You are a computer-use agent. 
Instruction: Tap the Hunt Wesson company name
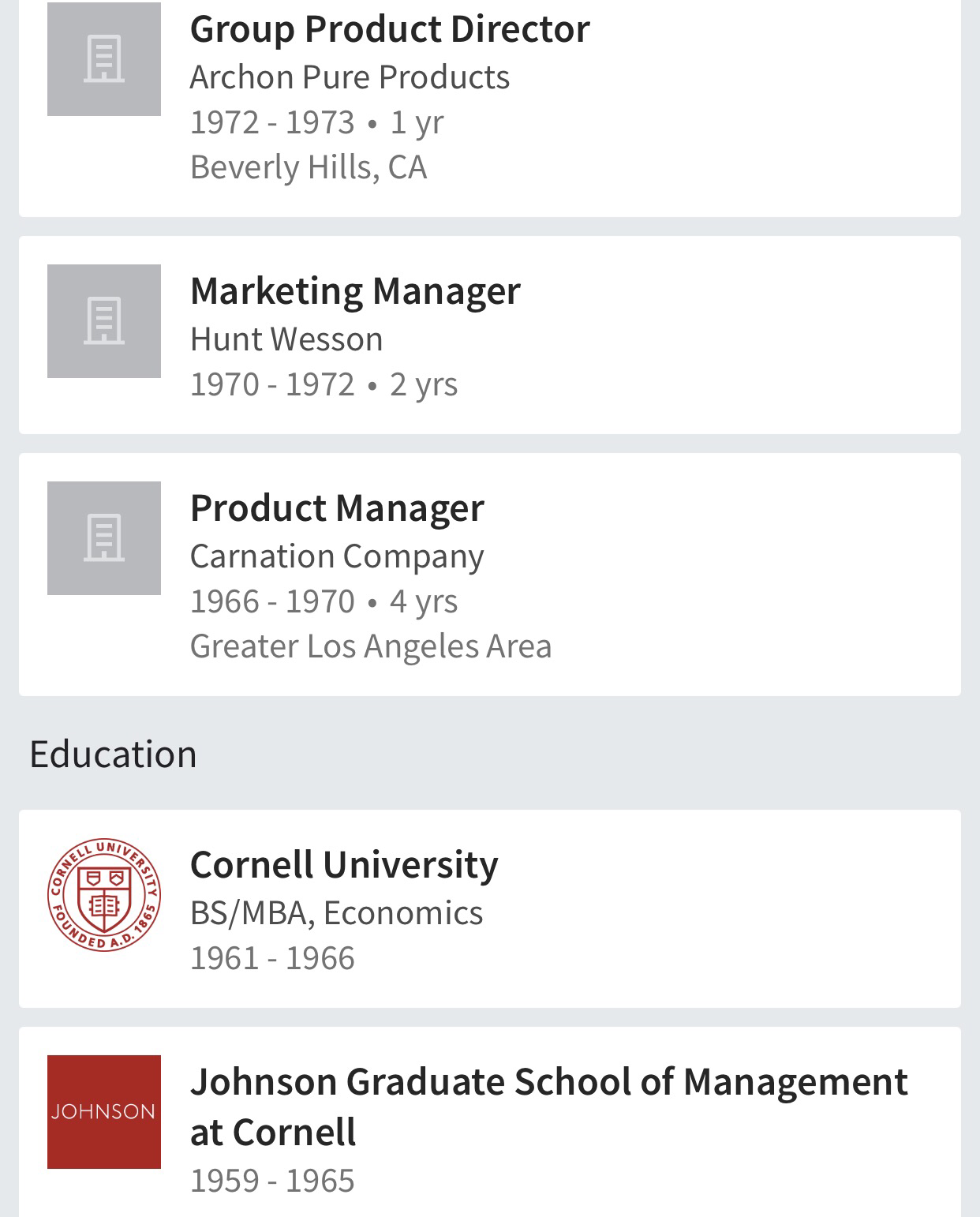[286, 339]
